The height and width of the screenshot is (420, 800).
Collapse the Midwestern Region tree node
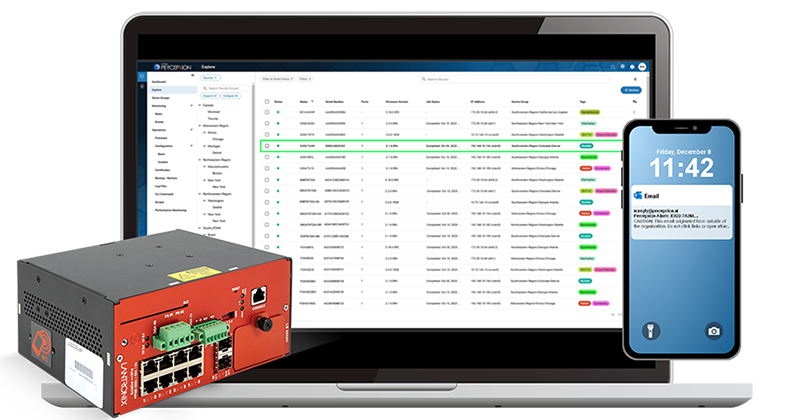pos(199,126)
